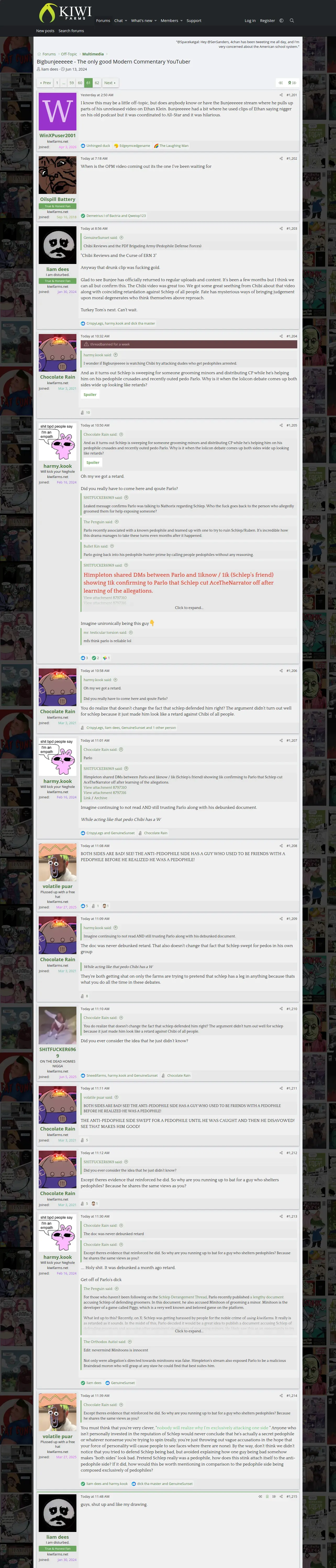The width and height of the screenshot is (336, 1568).
Task: Expand the Chat dropdown arrow
Action: tap(126, 21)
